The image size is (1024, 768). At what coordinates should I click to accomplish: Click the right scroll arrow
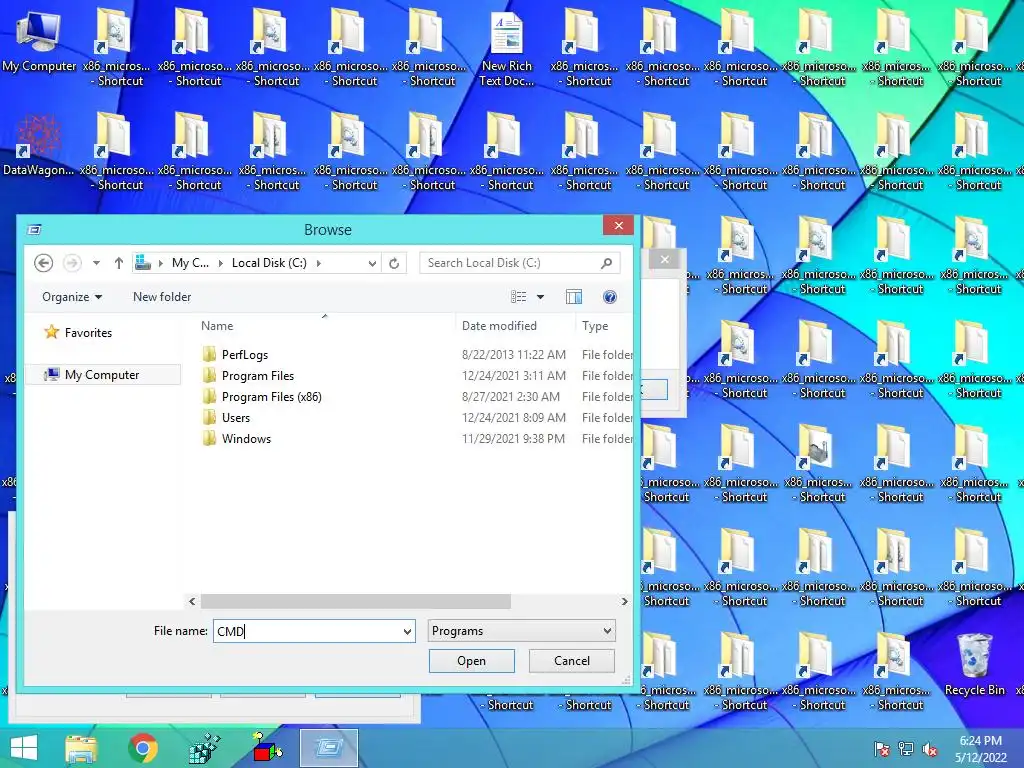(624, 601)
